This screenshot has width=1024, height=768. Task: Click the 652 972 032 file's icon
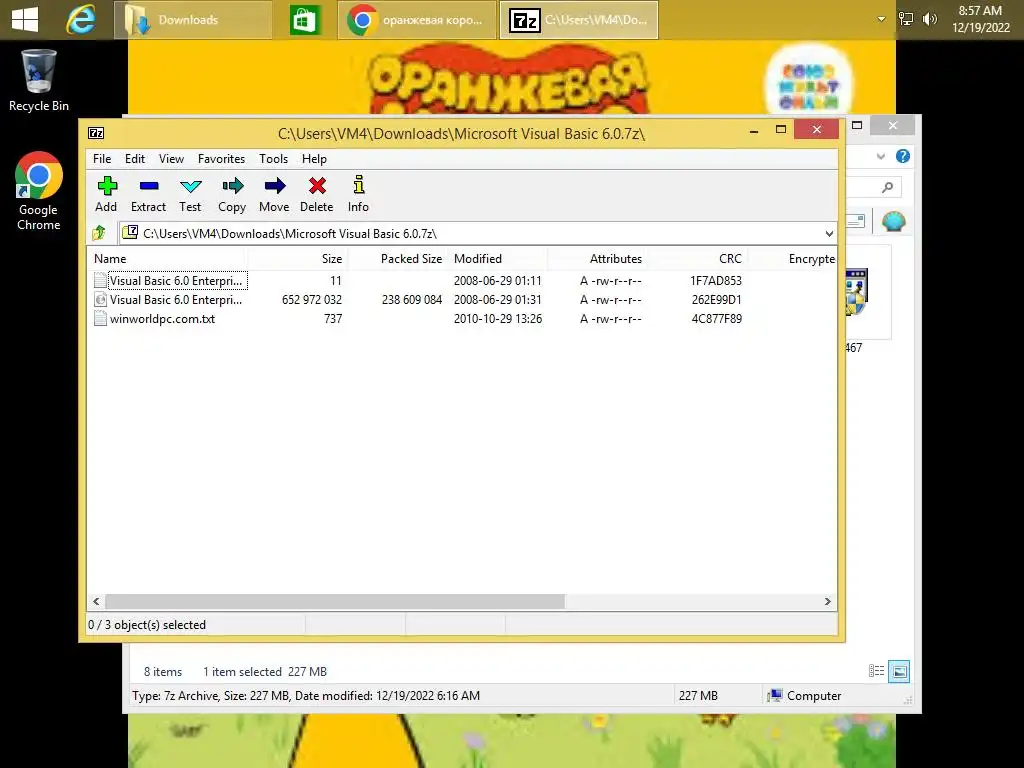(x=100, y=300)
